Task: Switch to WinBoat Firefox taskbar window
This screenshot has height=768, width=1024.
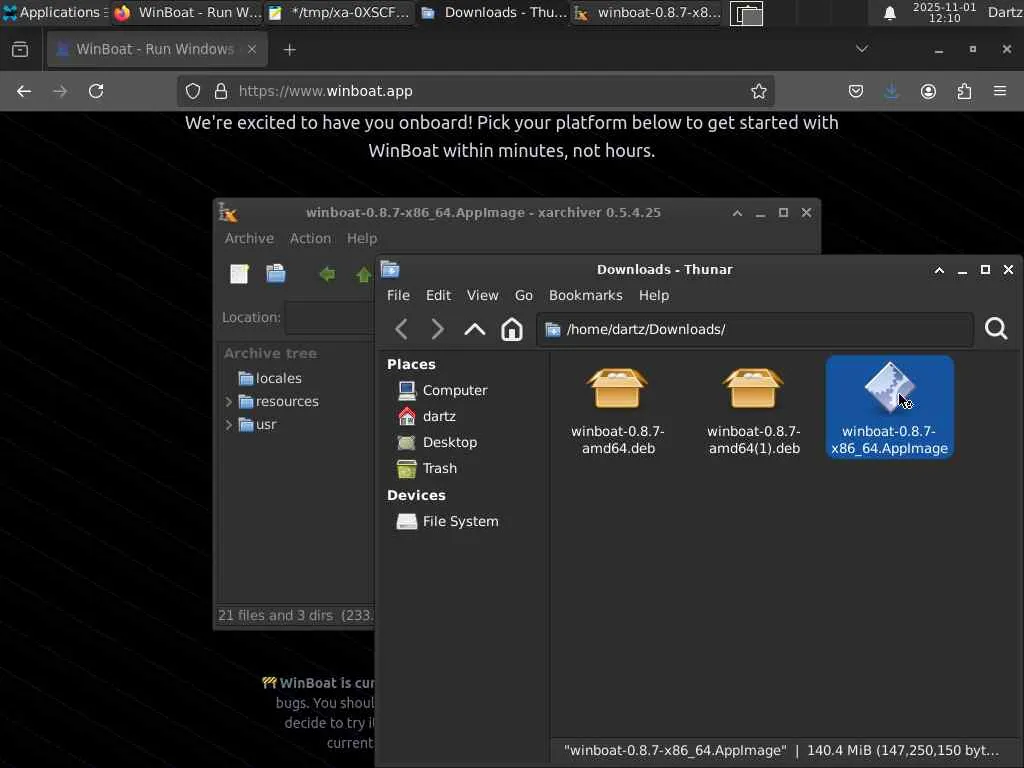Action: (x=187, y=12)
